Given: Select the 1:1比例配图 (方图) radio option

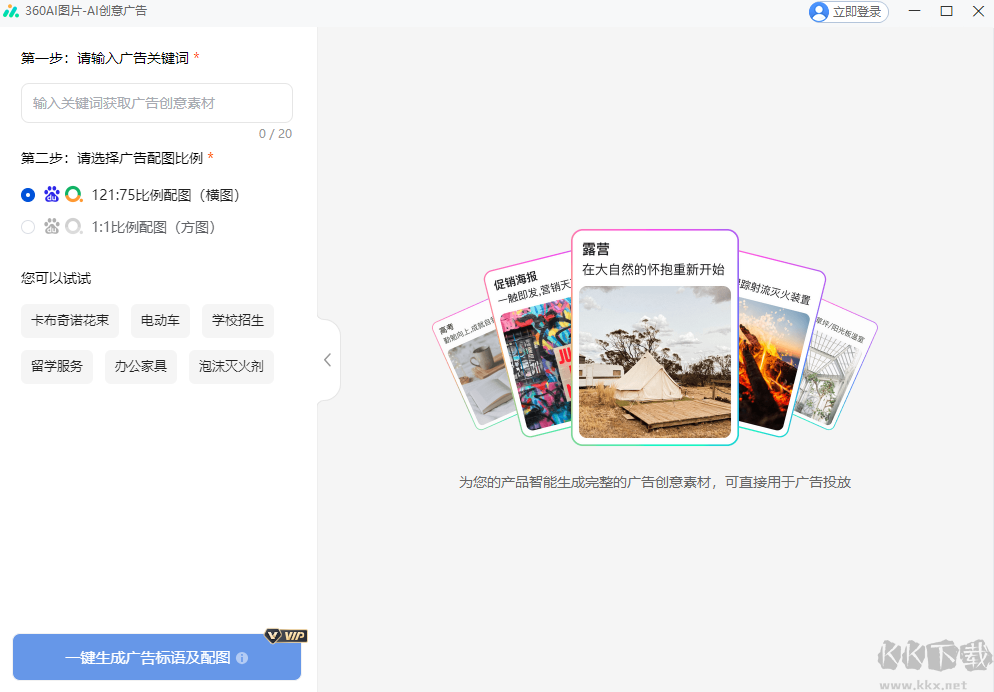Looking at the screenshot, I should point(28,226).
